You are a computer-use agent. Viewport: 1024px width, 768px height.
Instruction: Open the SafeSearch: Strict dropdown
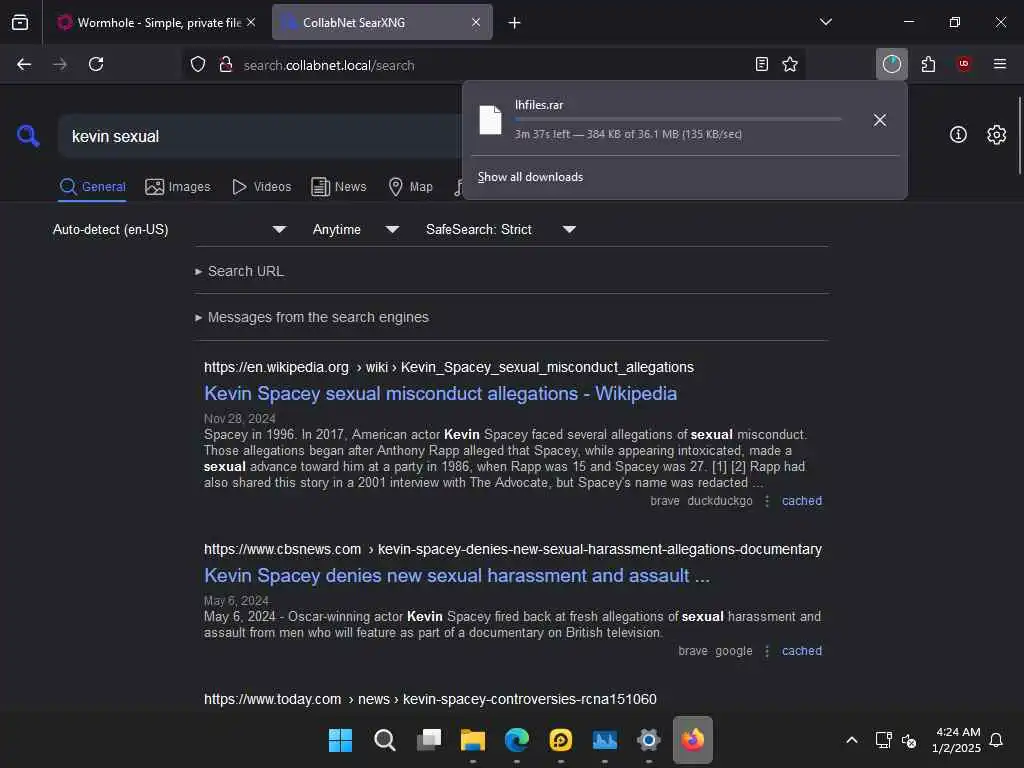pyautogui.click(x=501, y=229)
